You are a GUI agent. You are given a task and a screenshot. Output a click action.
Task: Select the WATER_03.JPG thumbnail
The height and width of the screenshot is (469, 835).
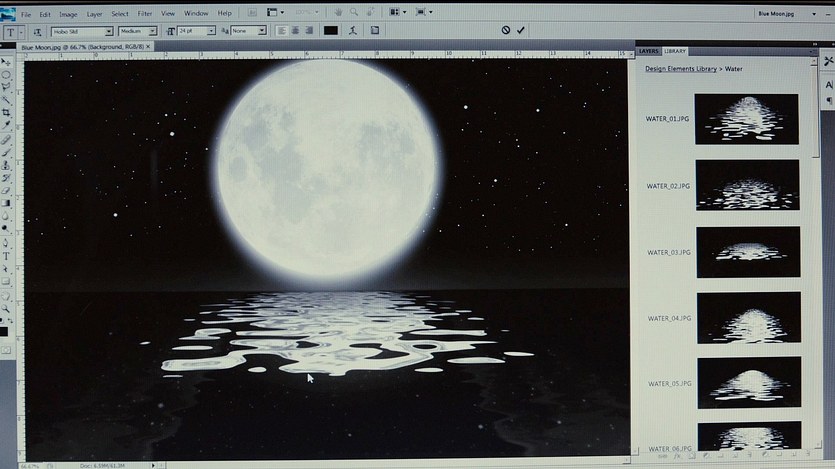747,251
